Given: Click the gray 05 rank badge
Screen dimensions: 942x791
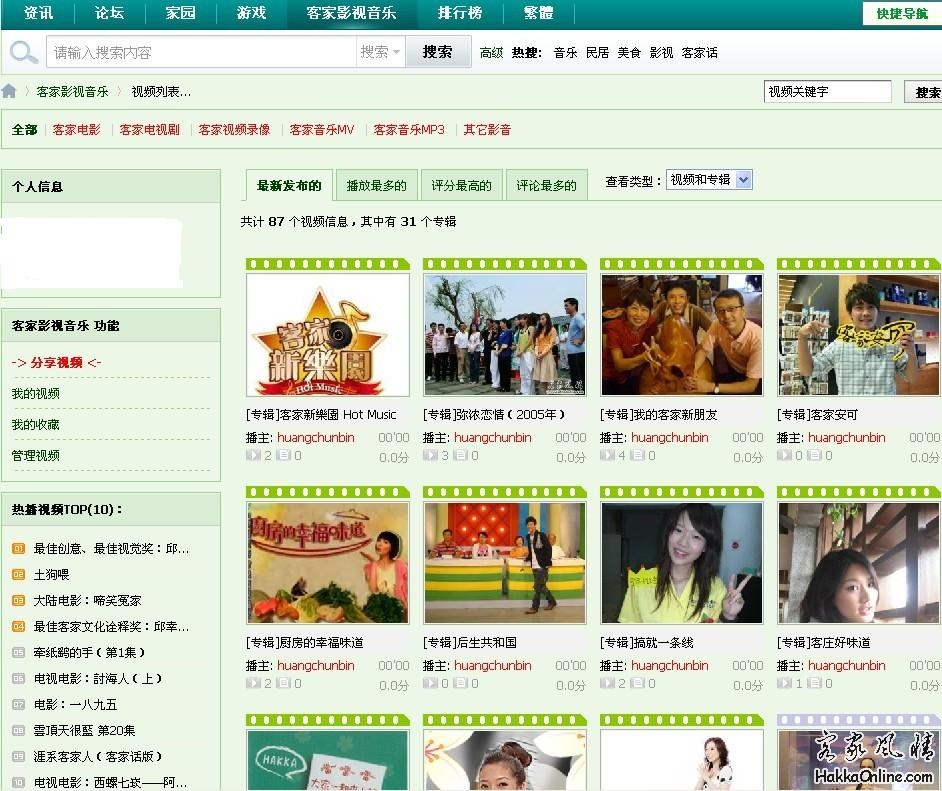Looking at the screenshot, I should 18,653.
